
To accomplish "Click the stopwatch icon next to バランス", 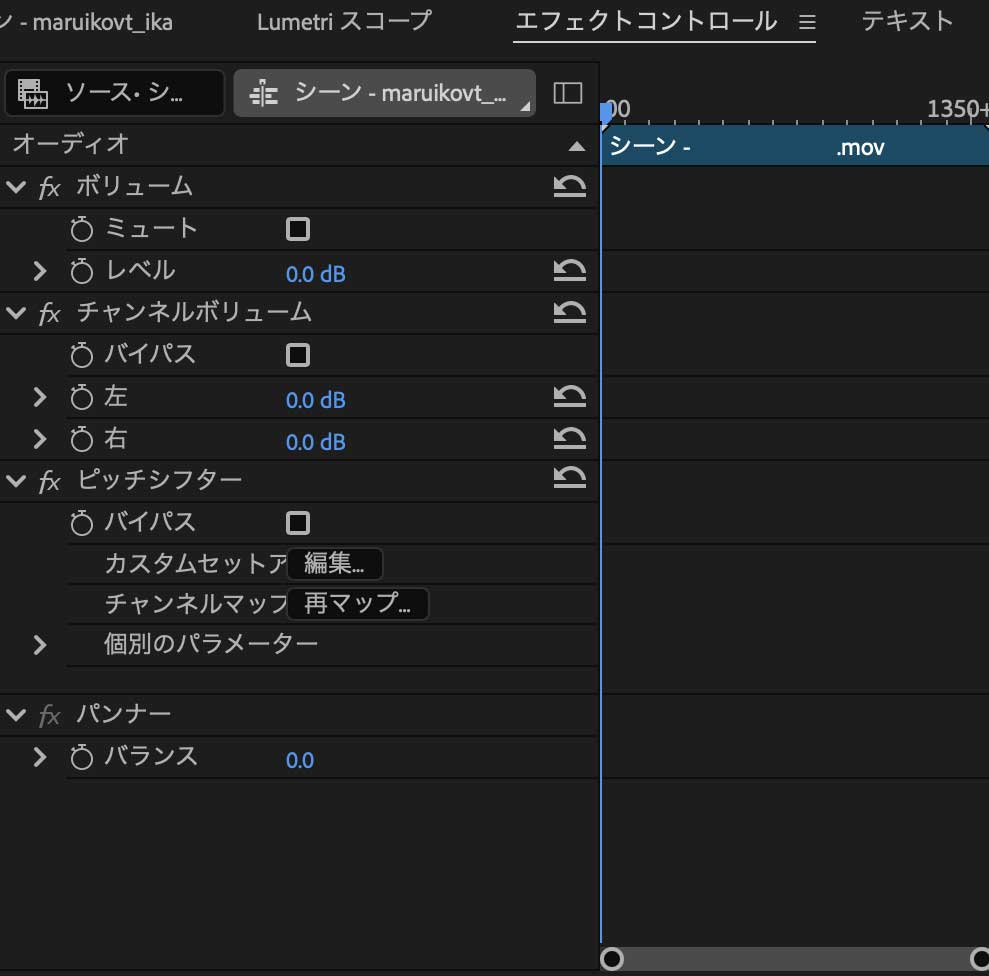I will point(83,758).
